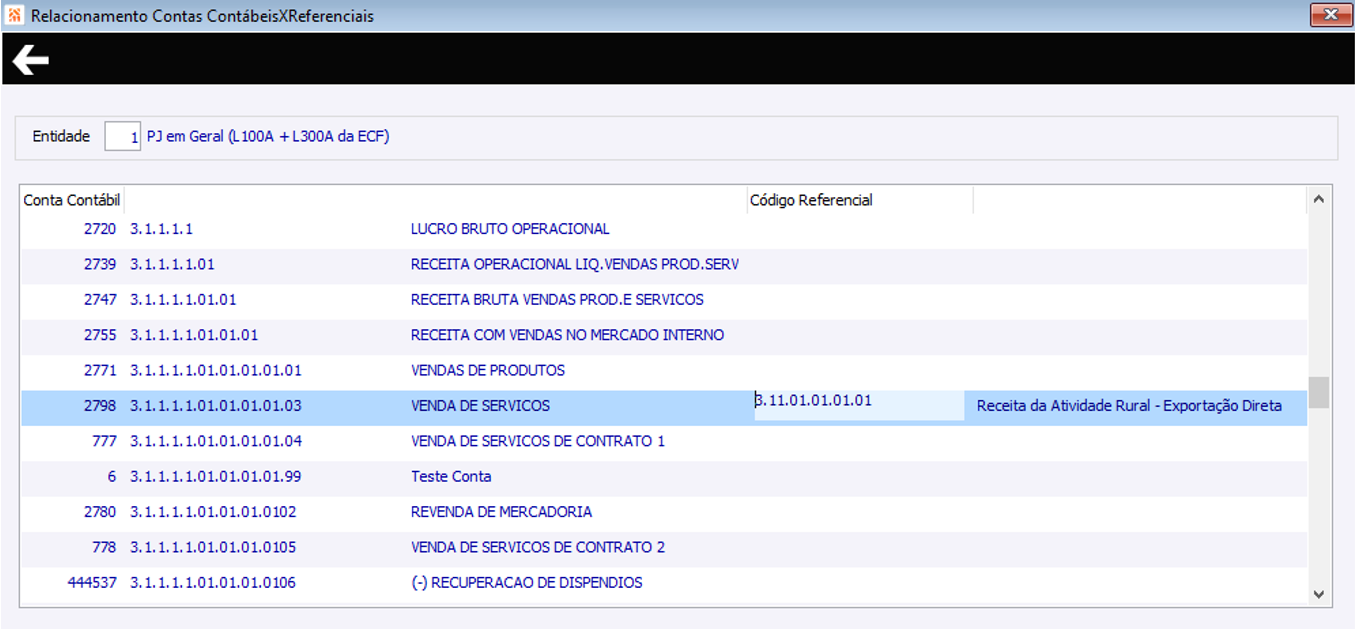Select account number 2739
This screenshot has width=1355, height=629.
point(100,264)
